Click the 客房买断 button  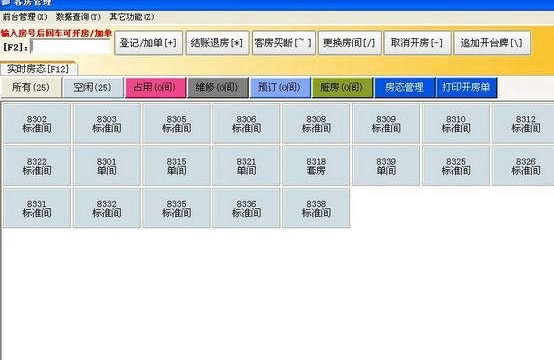pos(283,43)
